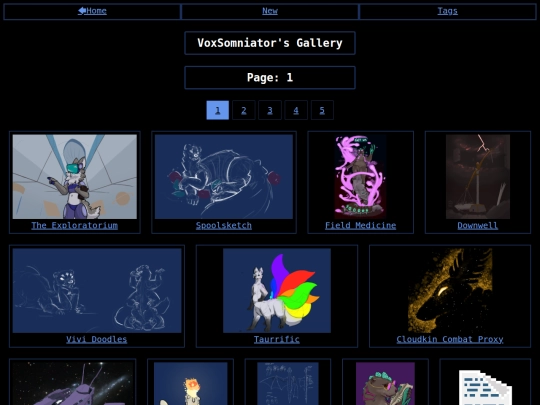Click the VoxSomniator's Gallery heading
The image size is (540, 405).
[270, 43]
